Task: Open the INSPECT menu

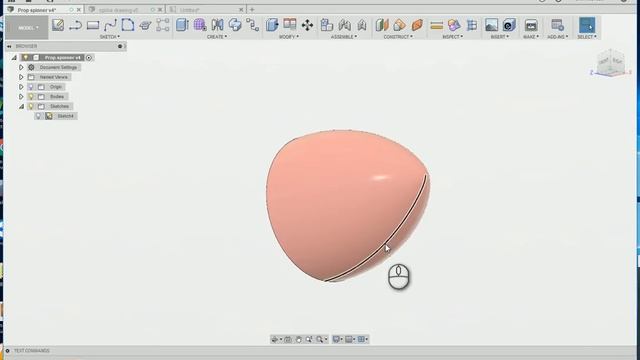Action: tap(453, 37)
